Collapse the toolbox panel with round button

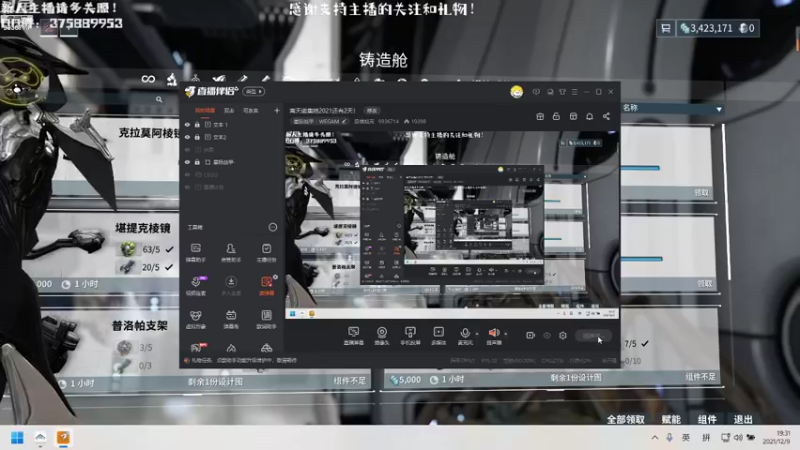click(x=273, y=227)
